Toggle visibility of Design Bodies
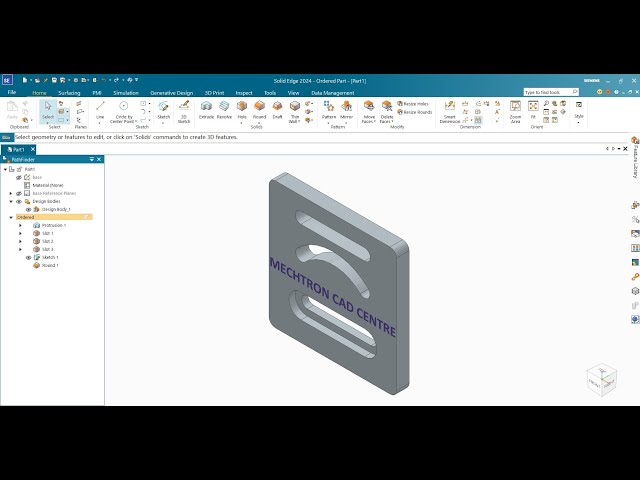This screenshot has height=480, width=640. click(x=19, y=202)
